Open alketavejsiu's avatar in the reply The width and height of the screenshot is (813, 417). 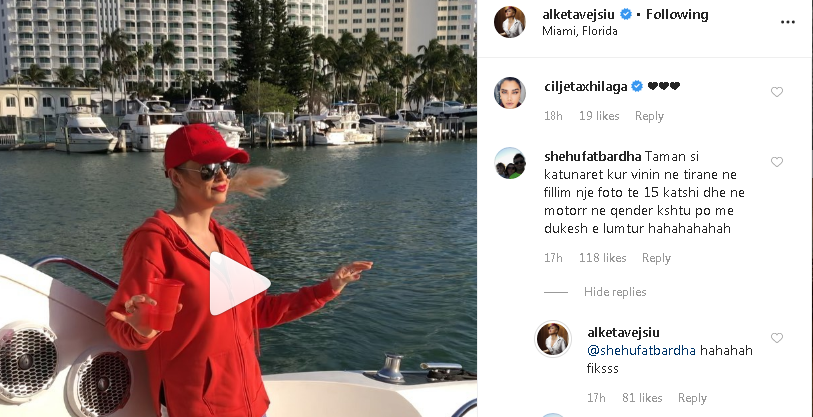point(552,339)
